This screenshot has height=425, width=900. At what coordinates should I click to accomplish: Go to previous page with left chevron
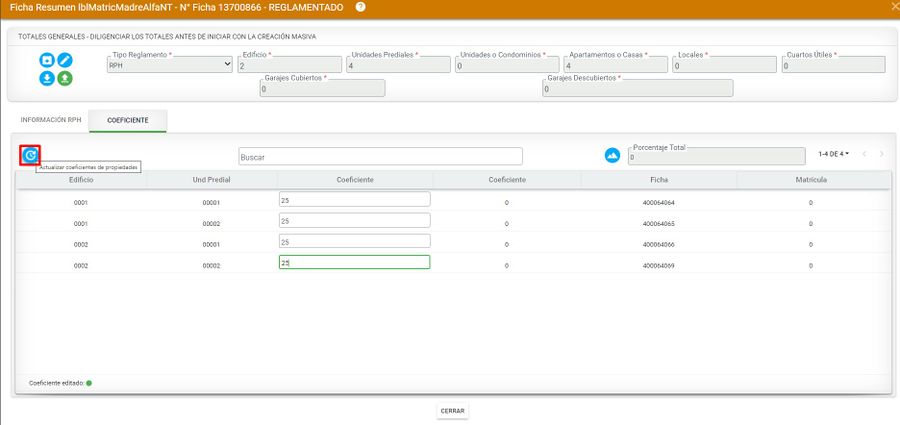click(x=864, y=154)
